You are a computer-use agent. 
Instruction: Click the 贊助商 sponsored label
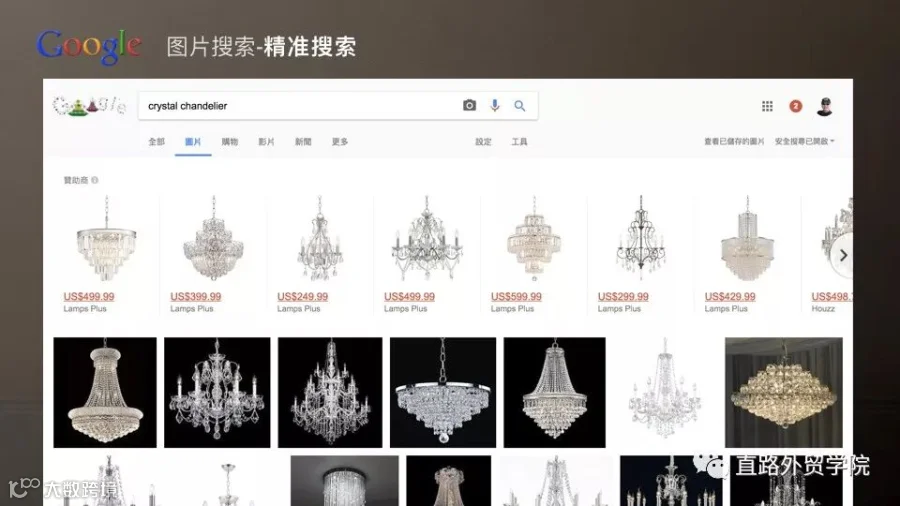(76, 180)
